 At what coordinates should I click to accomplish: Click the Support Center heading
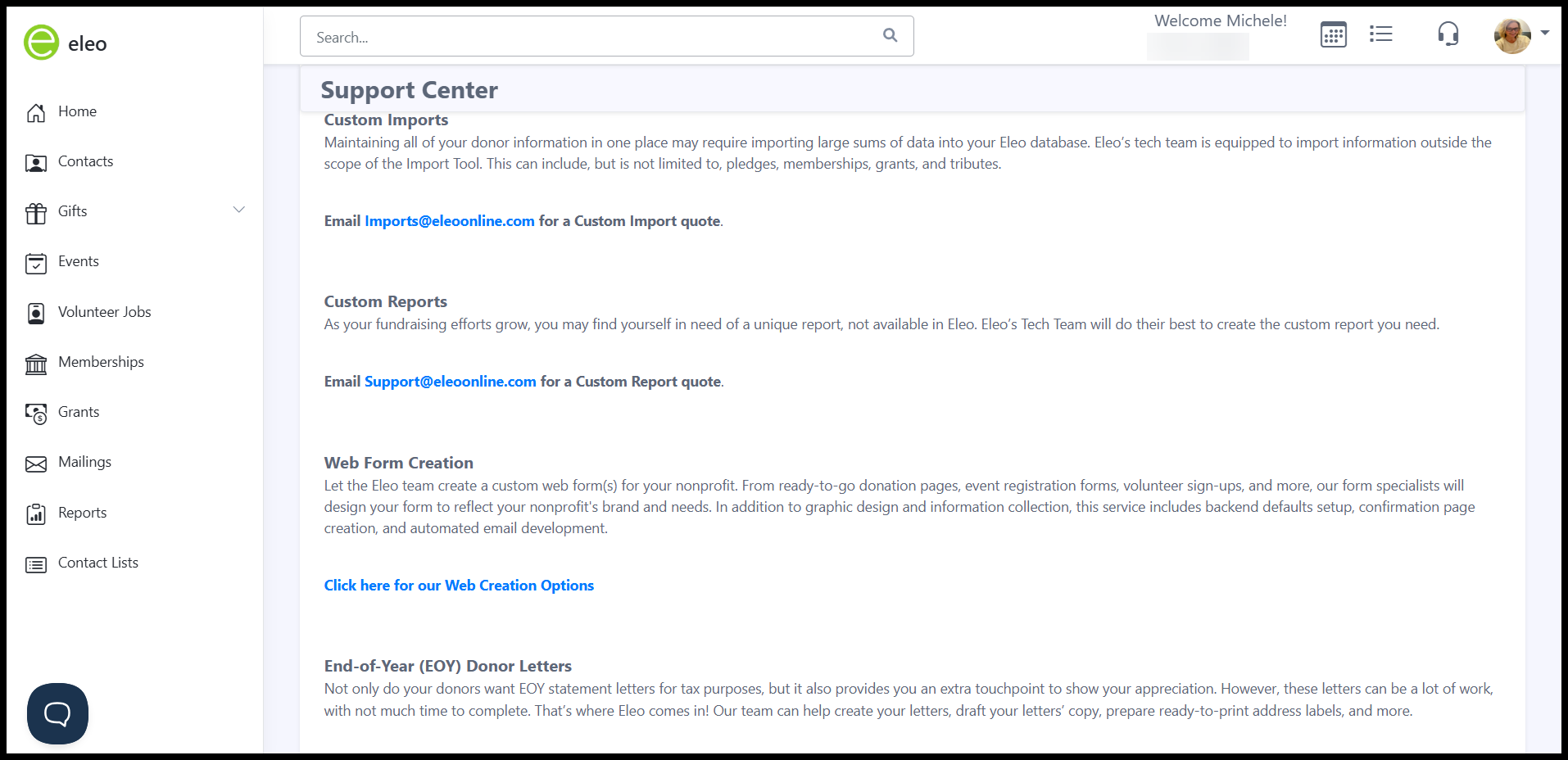pos(409,90)
